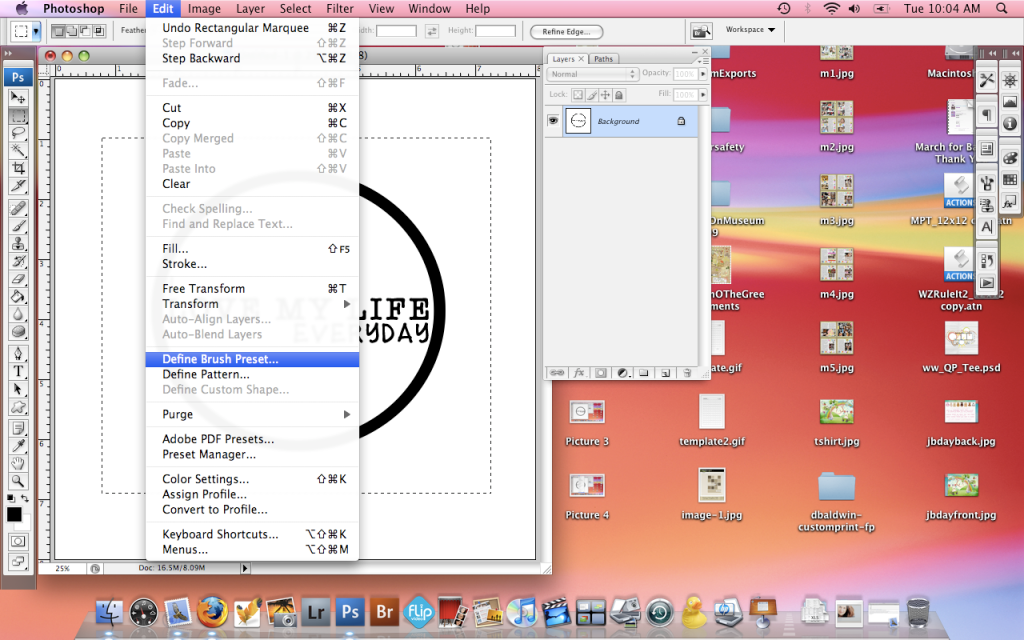This screenshot has width=1024, height=640.
Task: Click the Delete layer trash icon
Action: pyautogui.click(x=687, y=373)
